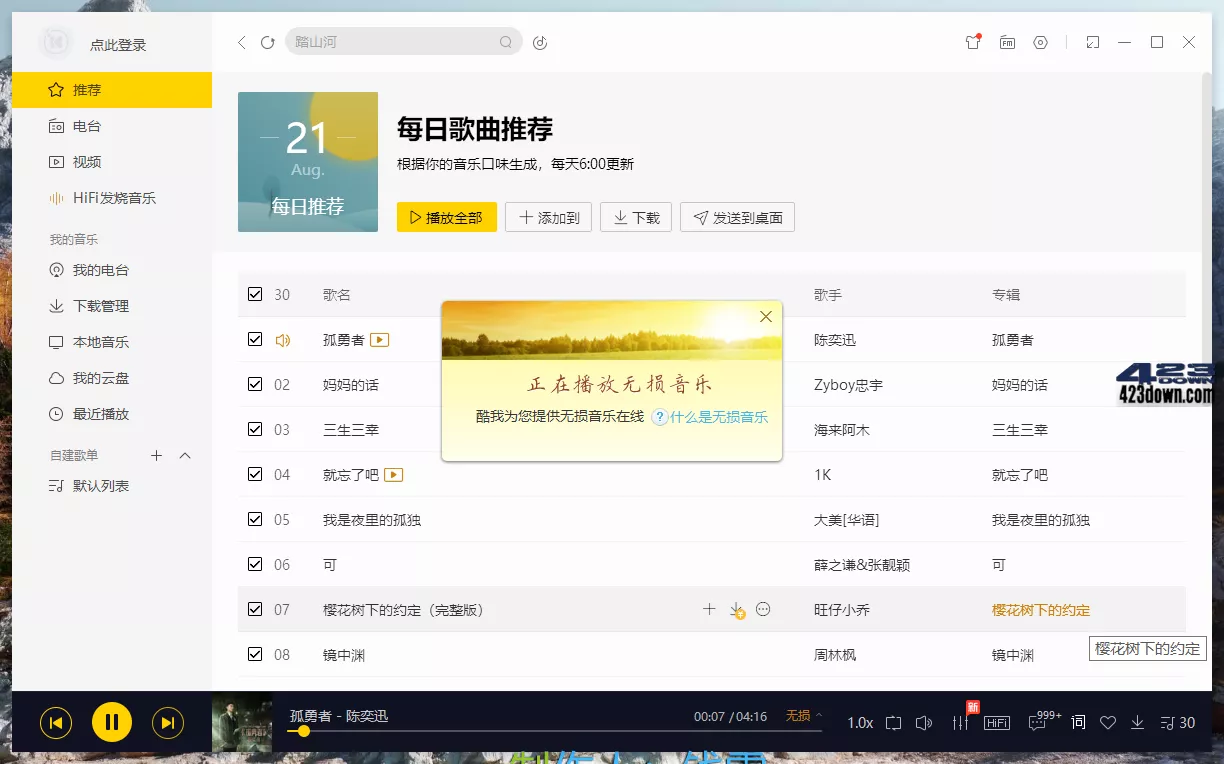Viewport: 1224px width, 764px height.
Task: Uncheck song 07 樱花树下的约定
Action: [255, 609]
